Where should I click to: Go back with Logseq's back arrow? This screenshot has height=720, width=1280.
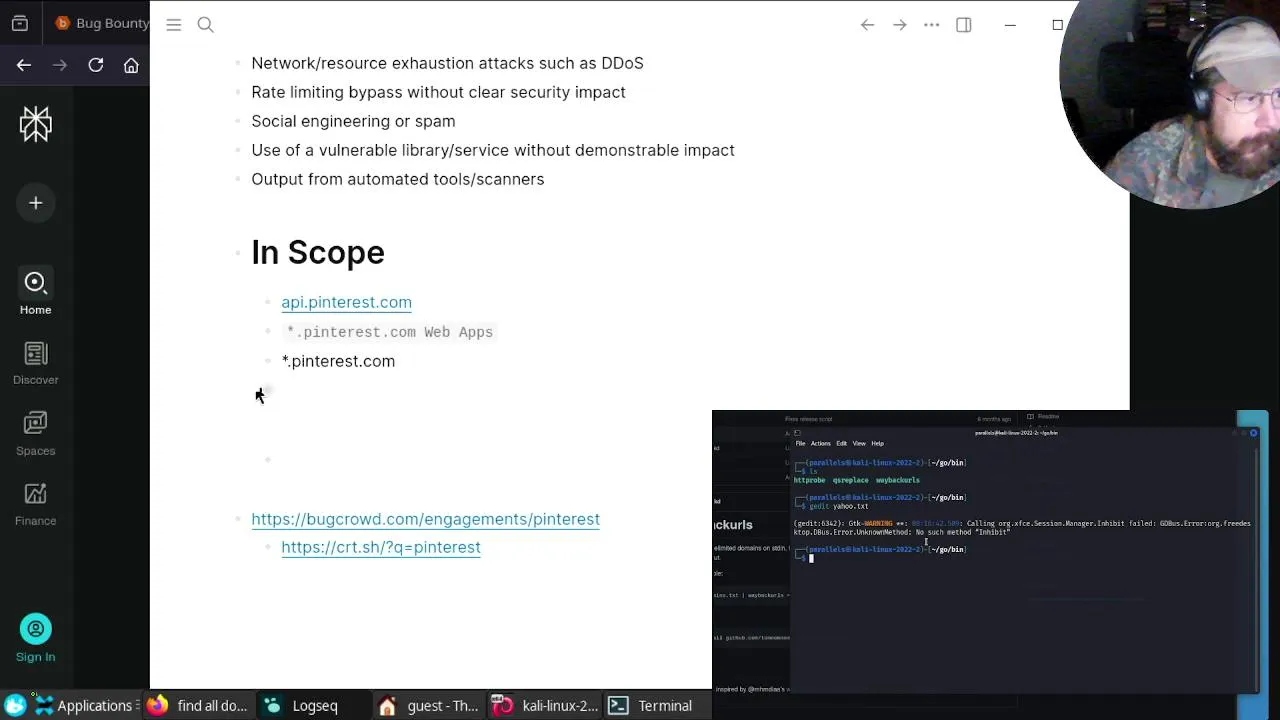tap(868, 25)
